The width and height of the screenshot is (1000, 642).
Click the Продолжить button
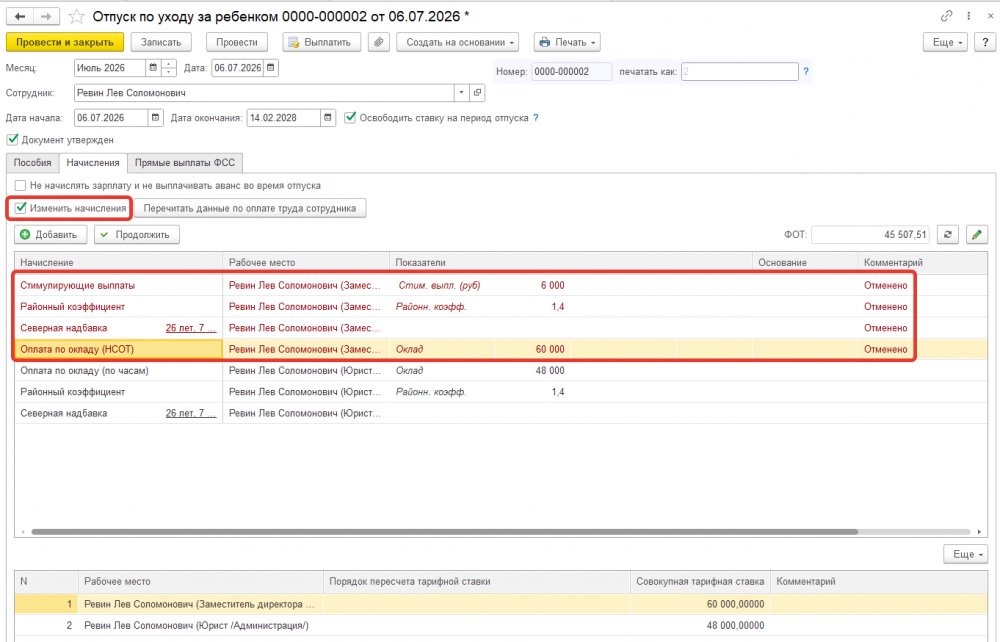pos(136,235)
